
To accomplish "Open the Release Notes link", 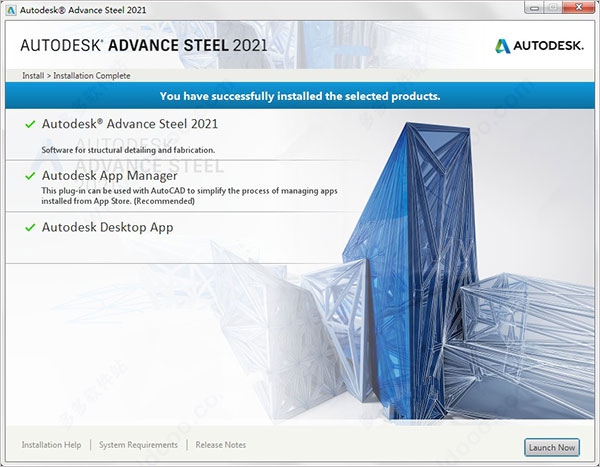I will [x=220, y=445].
